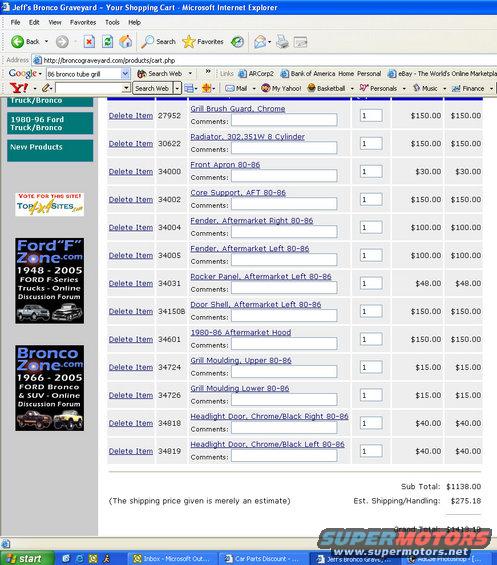This screenshot has height=565, width=497.
Task: Open Google search box dropdown arrow
Action: pyautogui.click(x=125, y=74)
